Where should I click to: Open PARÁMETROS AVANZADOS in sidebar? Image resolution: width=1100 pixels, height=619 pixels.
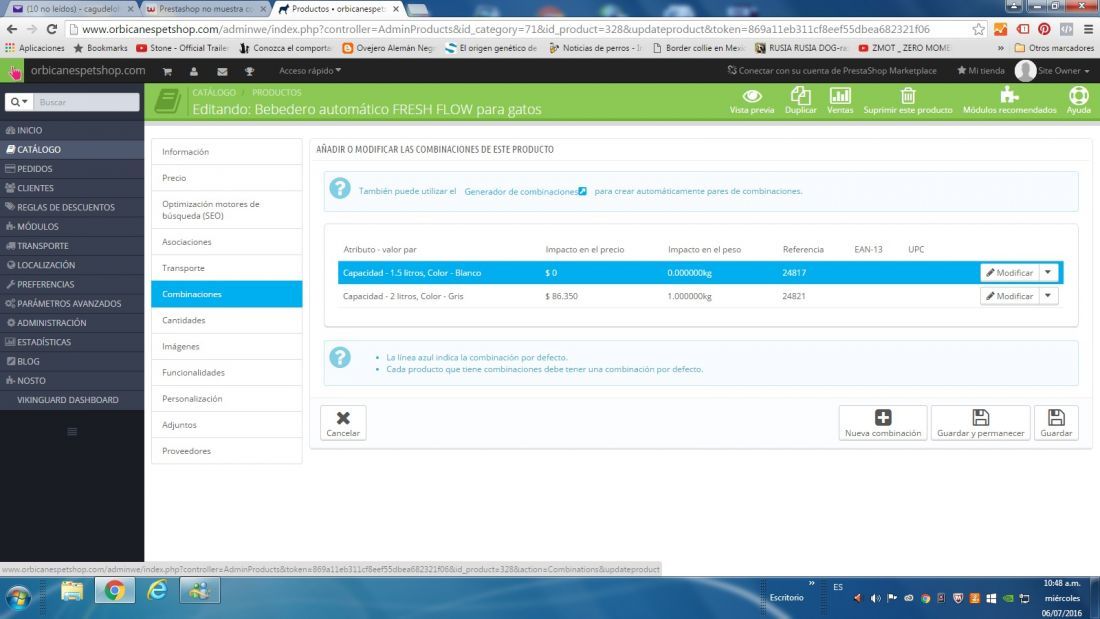click(72, 304)
